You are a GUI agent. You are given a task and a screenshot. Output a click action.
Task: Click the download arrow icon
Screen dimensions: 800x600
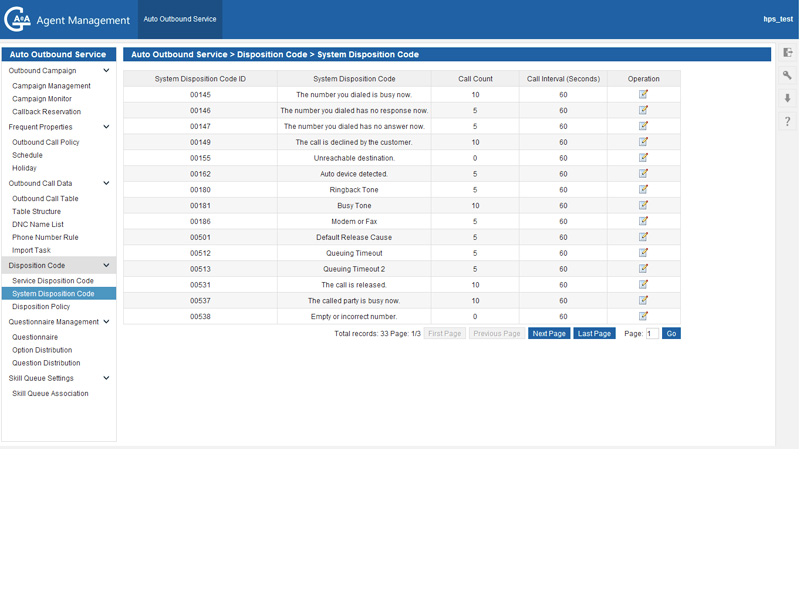788,99
